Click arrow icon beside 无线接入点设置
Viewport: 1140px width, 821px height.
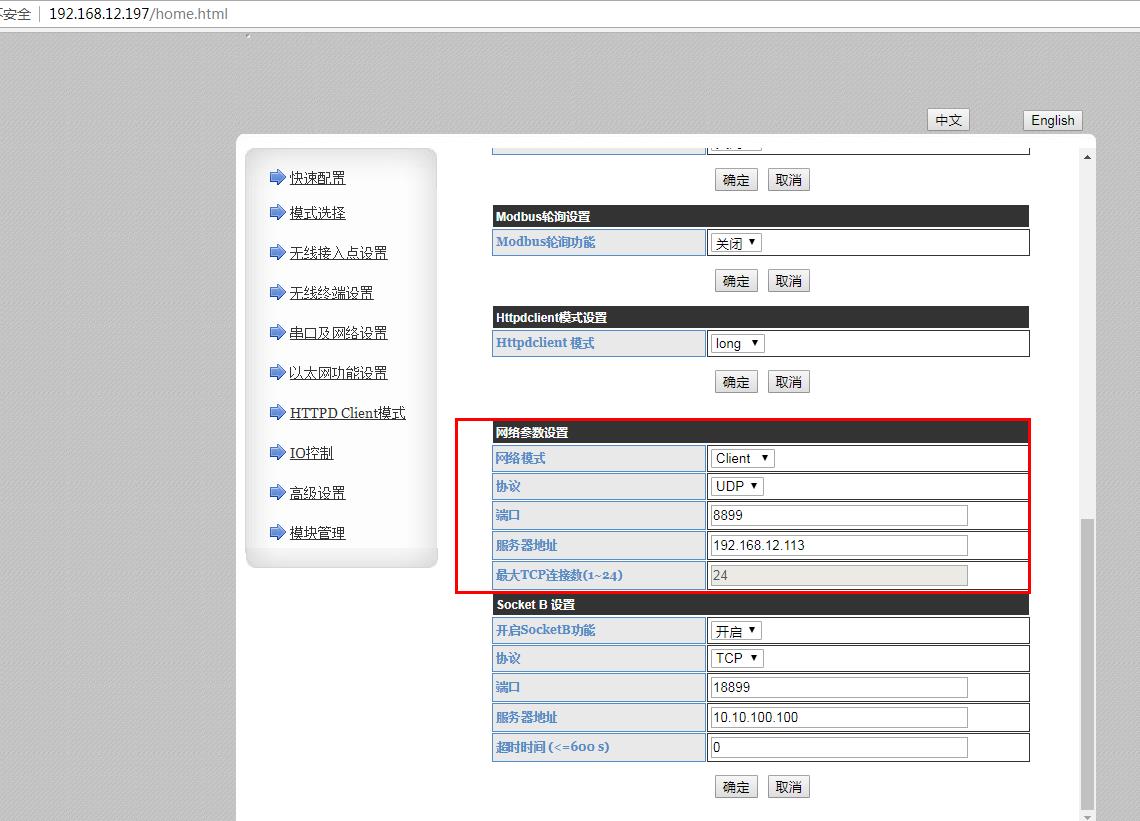tap(277, 252)
